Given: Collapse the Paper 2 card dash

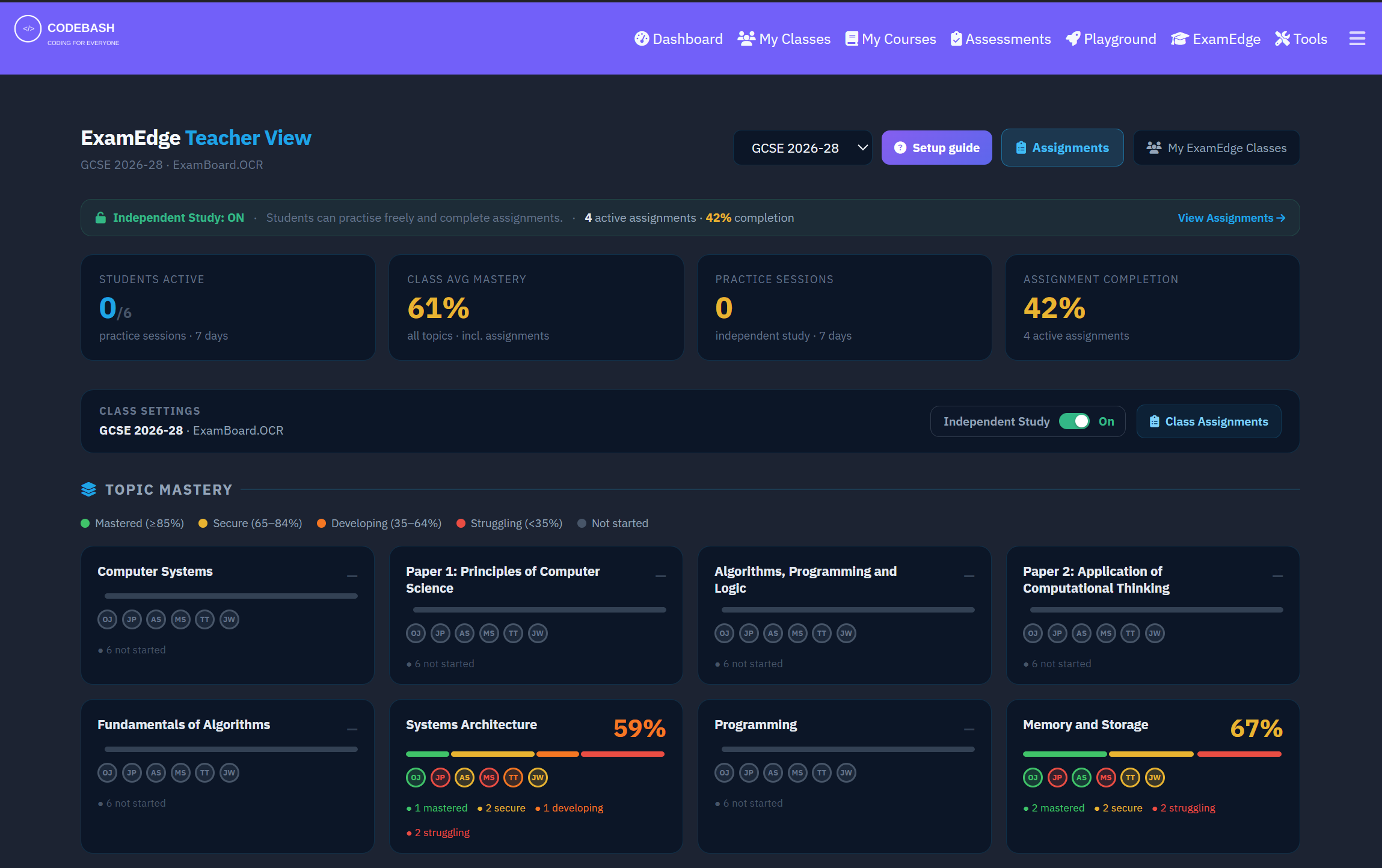Looking at the screenshot, I should (x=1277, y=576).
